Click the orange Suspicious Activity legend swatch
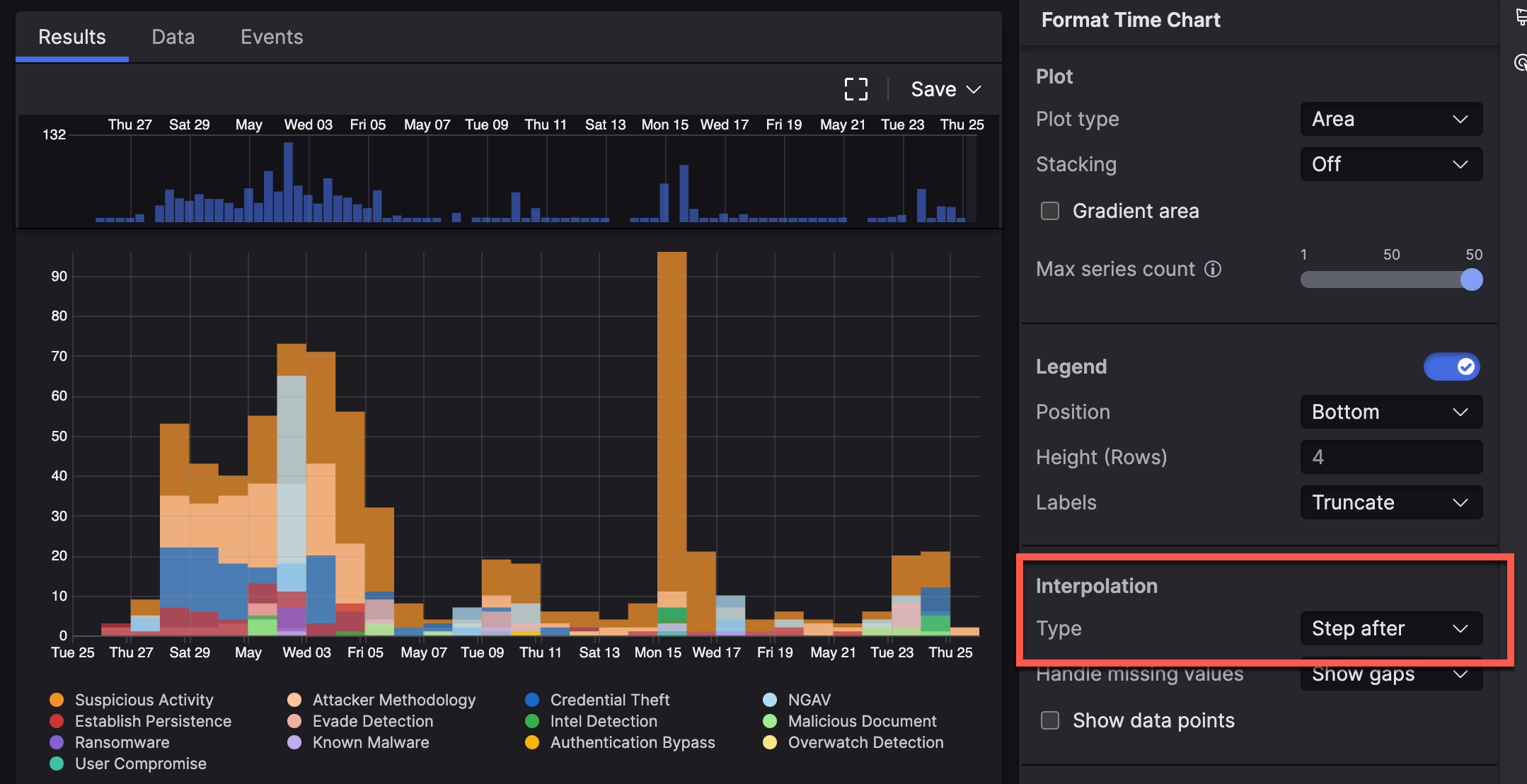Image resolution: width=1527 pixels, height=784 pixels. [57, 700]
